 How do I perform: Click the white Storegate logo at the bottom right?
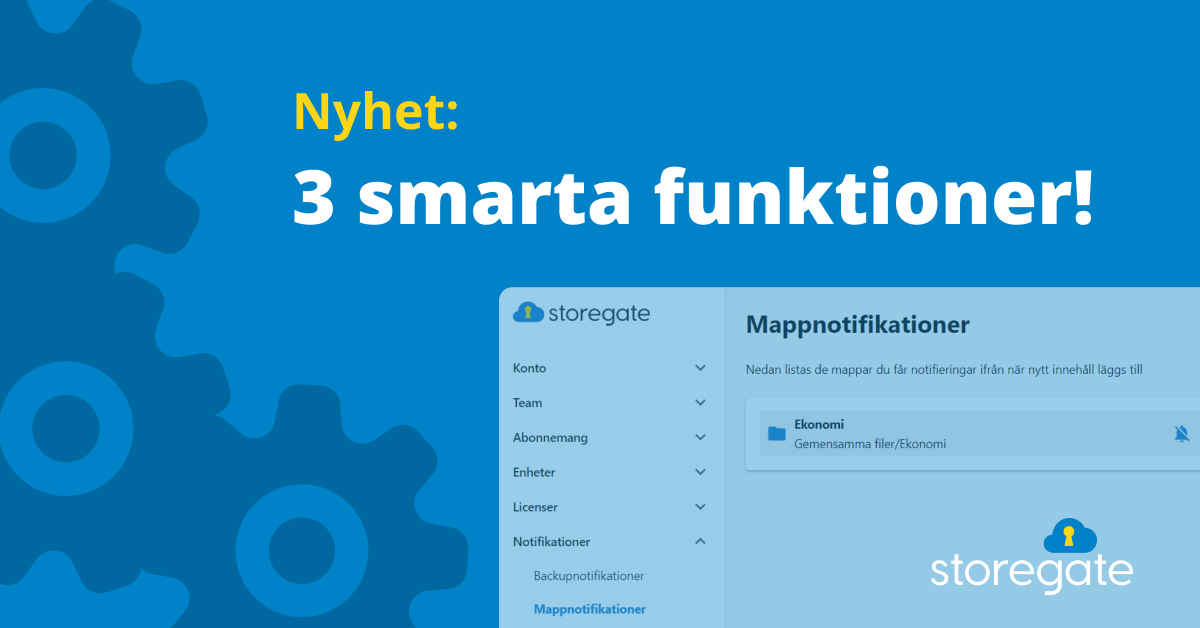1031,556
